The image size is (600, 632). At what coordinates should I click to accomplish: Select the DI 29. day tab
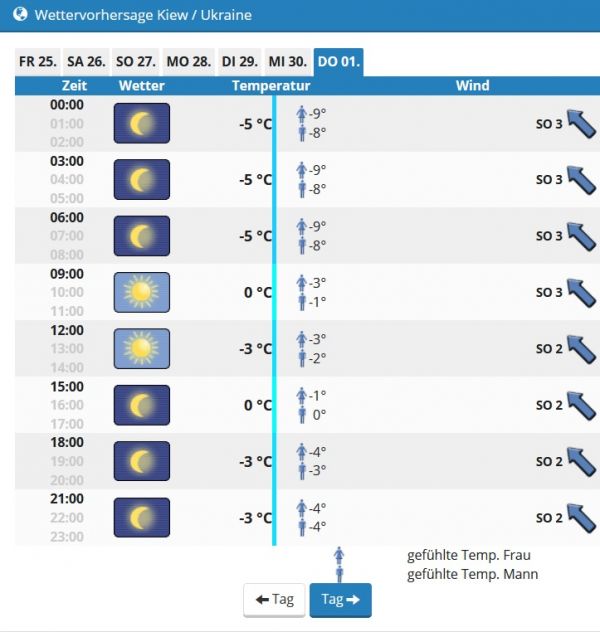(240, 62)
